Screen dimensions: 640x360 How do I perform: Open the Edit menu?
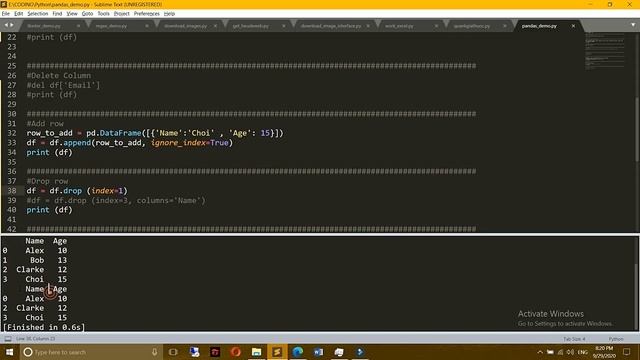click(x=18, y=13)
